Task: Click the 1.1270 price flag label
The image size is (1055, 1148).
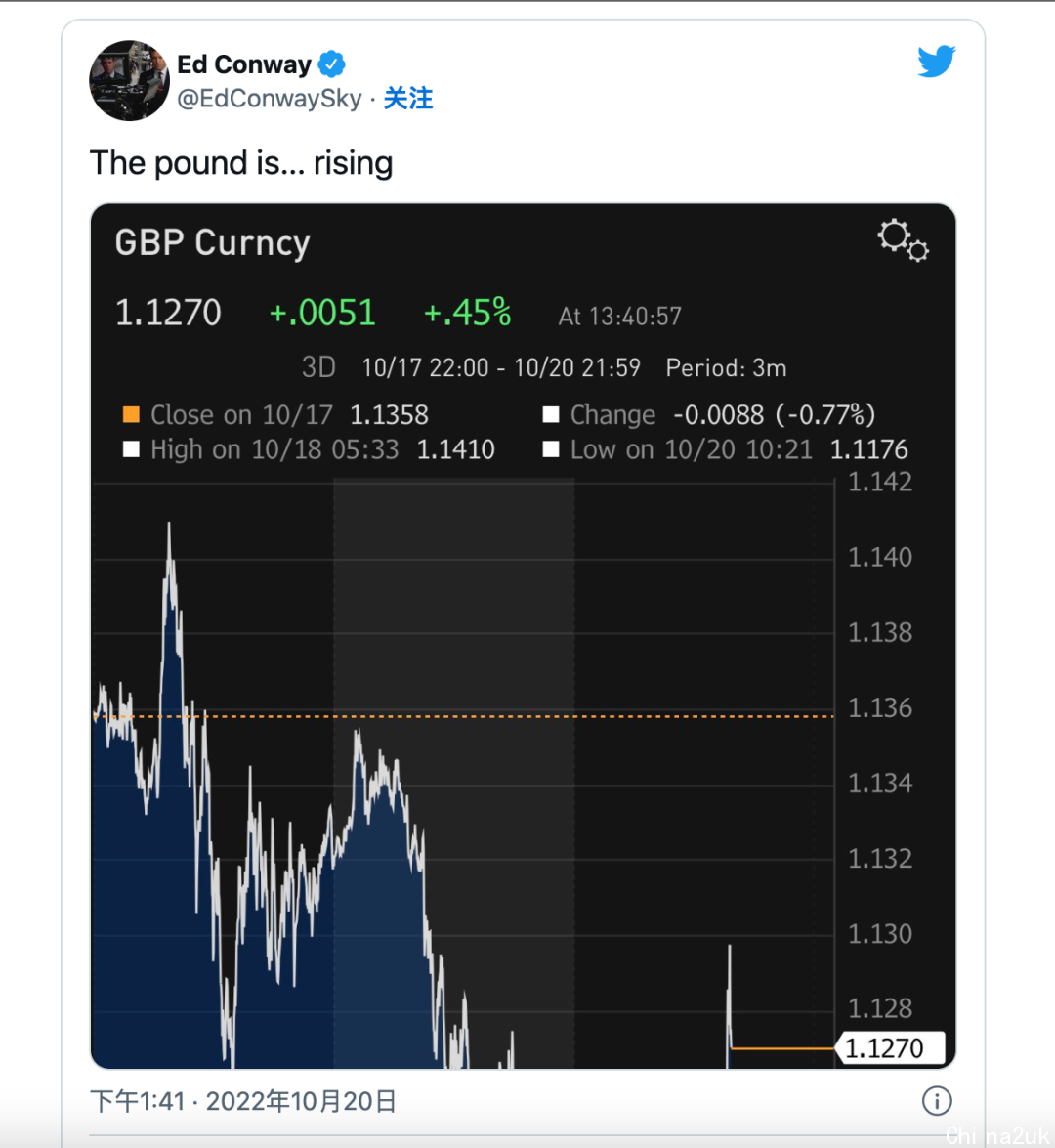Action: [x=890, y=1048]
